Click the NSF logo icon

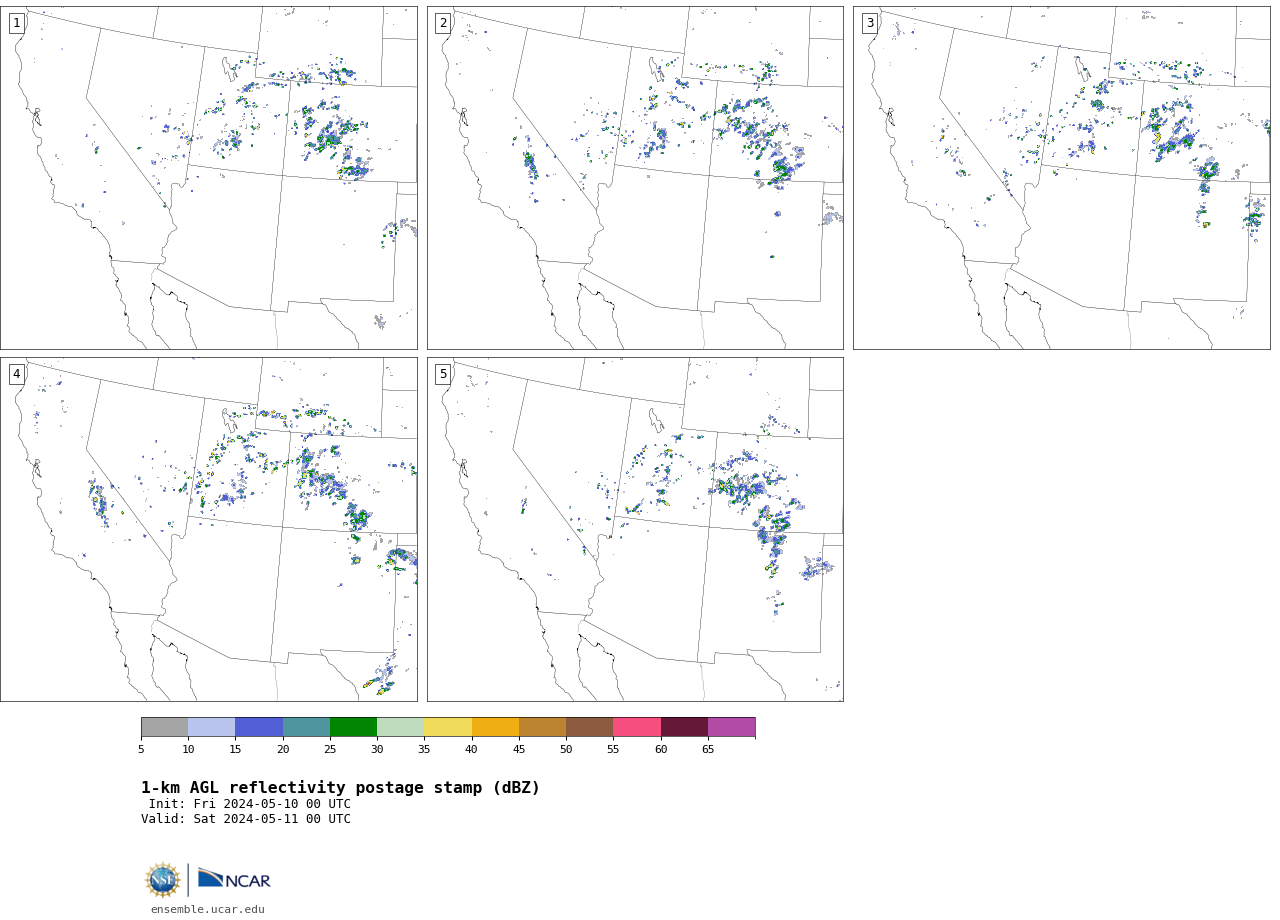point(163,880)
